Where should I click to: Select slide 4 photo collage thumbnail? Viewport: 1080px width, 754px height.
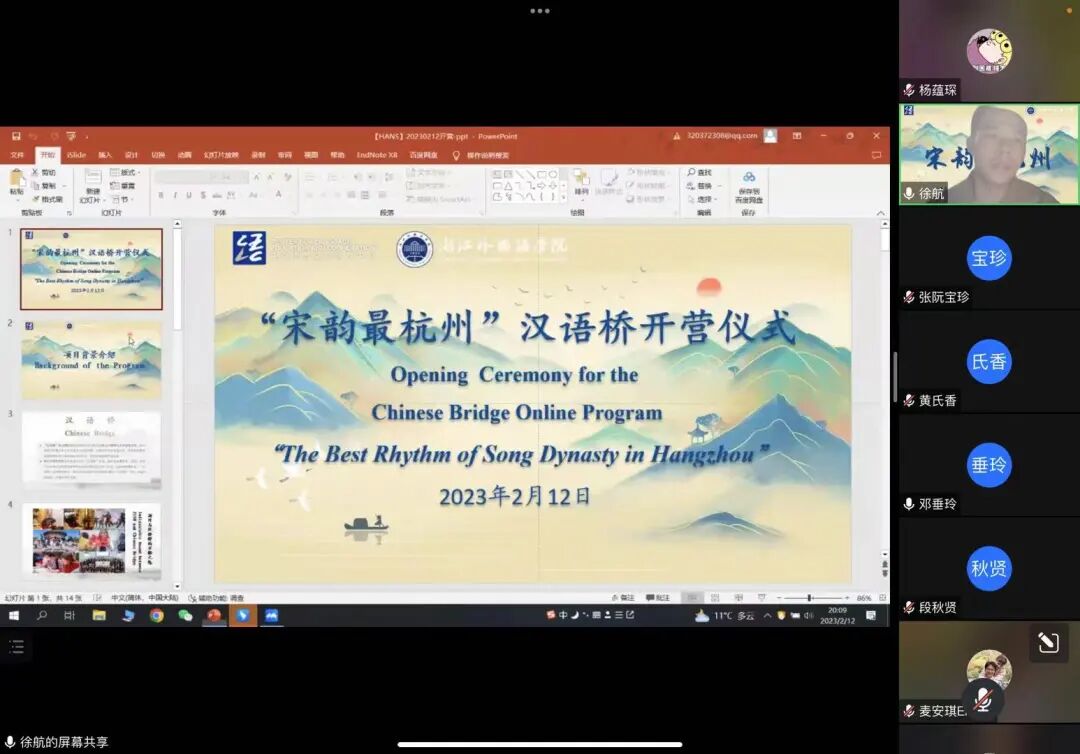tap(92, 542)
